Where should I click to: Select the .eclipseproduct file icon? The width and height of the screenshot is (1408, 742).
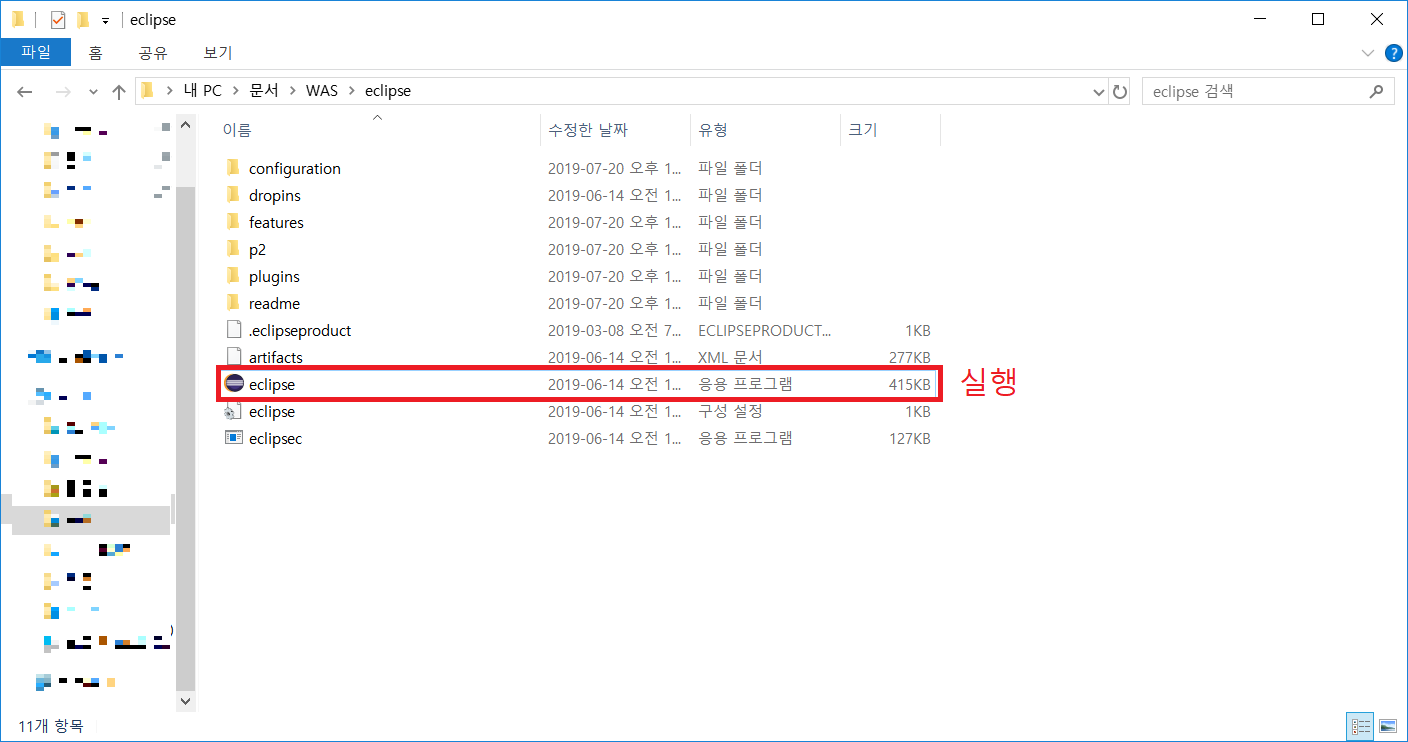234,330
